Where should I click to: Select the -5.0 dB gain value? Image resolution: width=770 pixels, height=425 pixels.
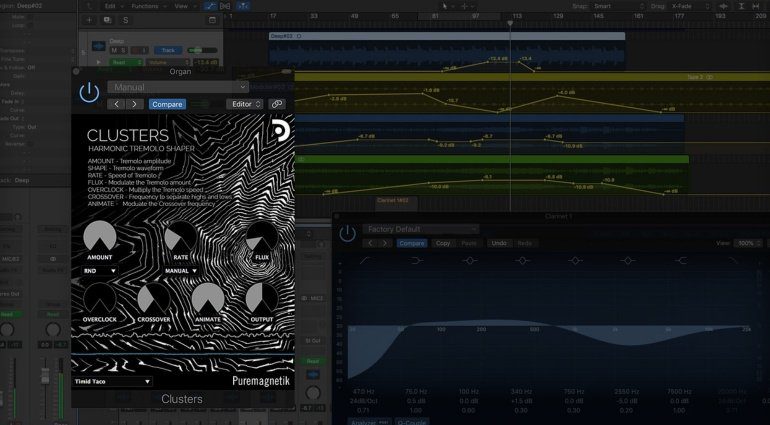[626, 401]
